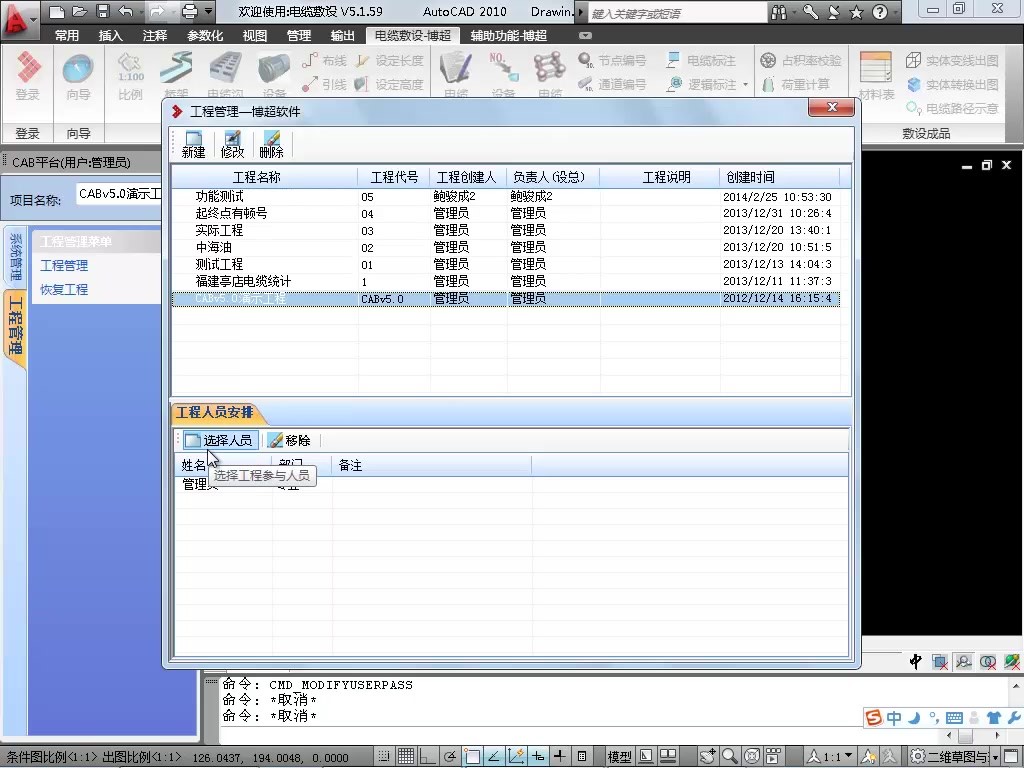Viewport: 1024px width, 768px height.
Task: Click the Save quick access icon
Action: click(x=103, y=11)
